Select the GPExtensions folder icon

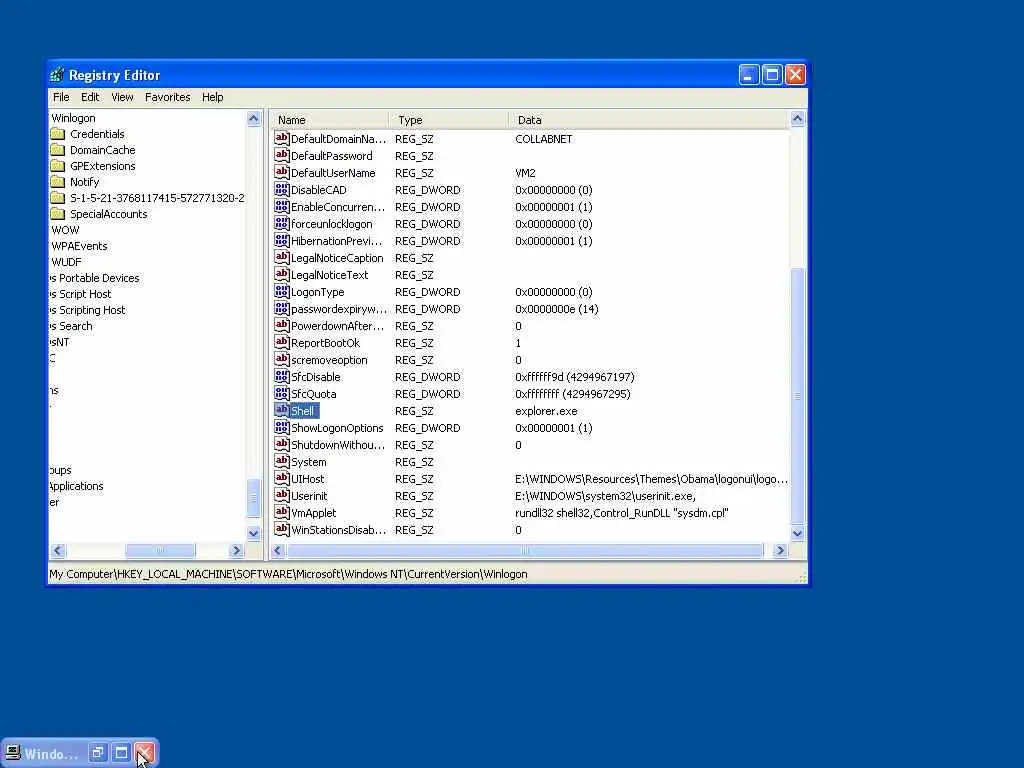tap(57, 166)
